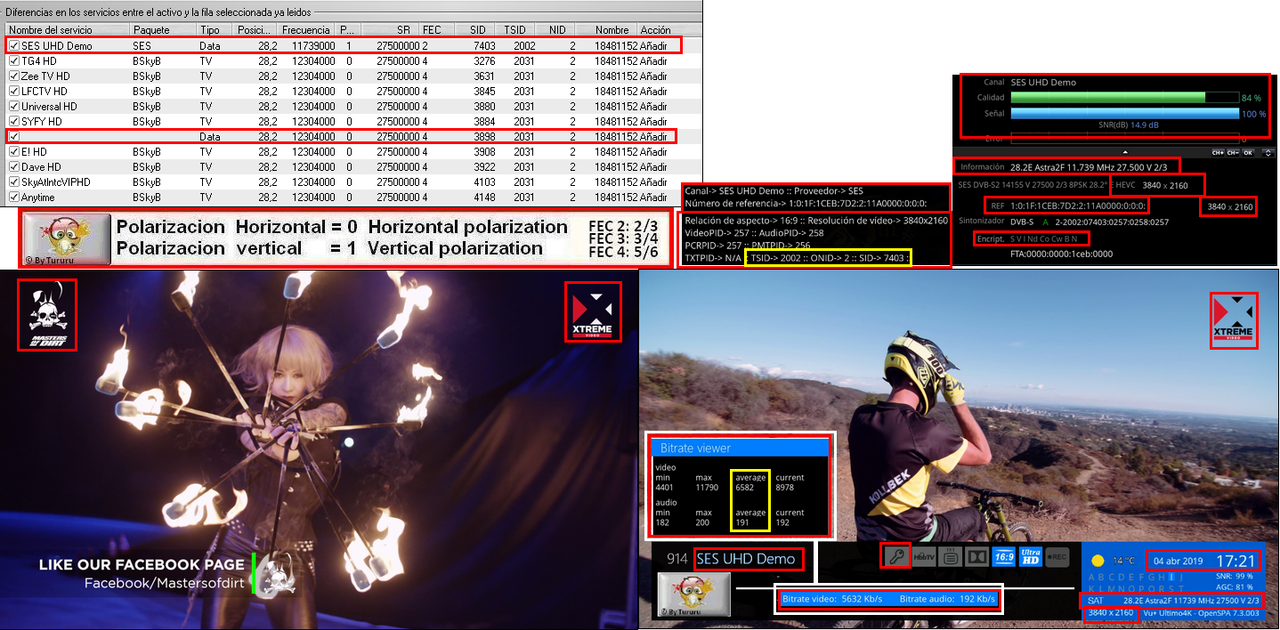
Task: Click the green Calidad quality bar
Action: point(1108,98)
